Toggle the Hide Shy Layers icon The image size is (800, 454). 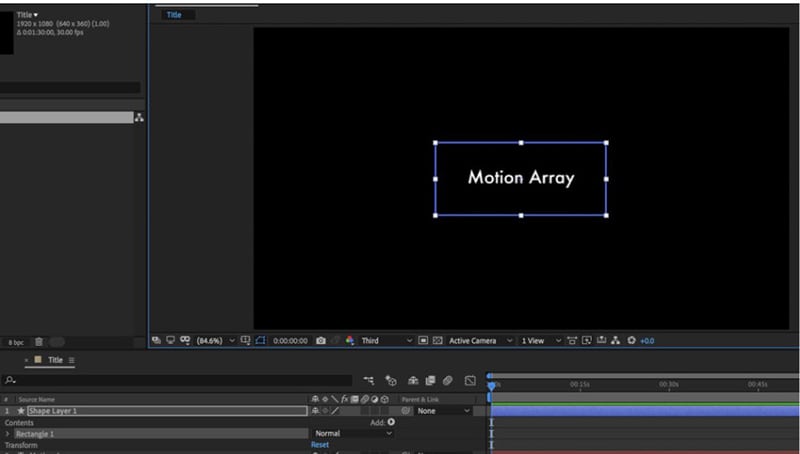point(413,380)
